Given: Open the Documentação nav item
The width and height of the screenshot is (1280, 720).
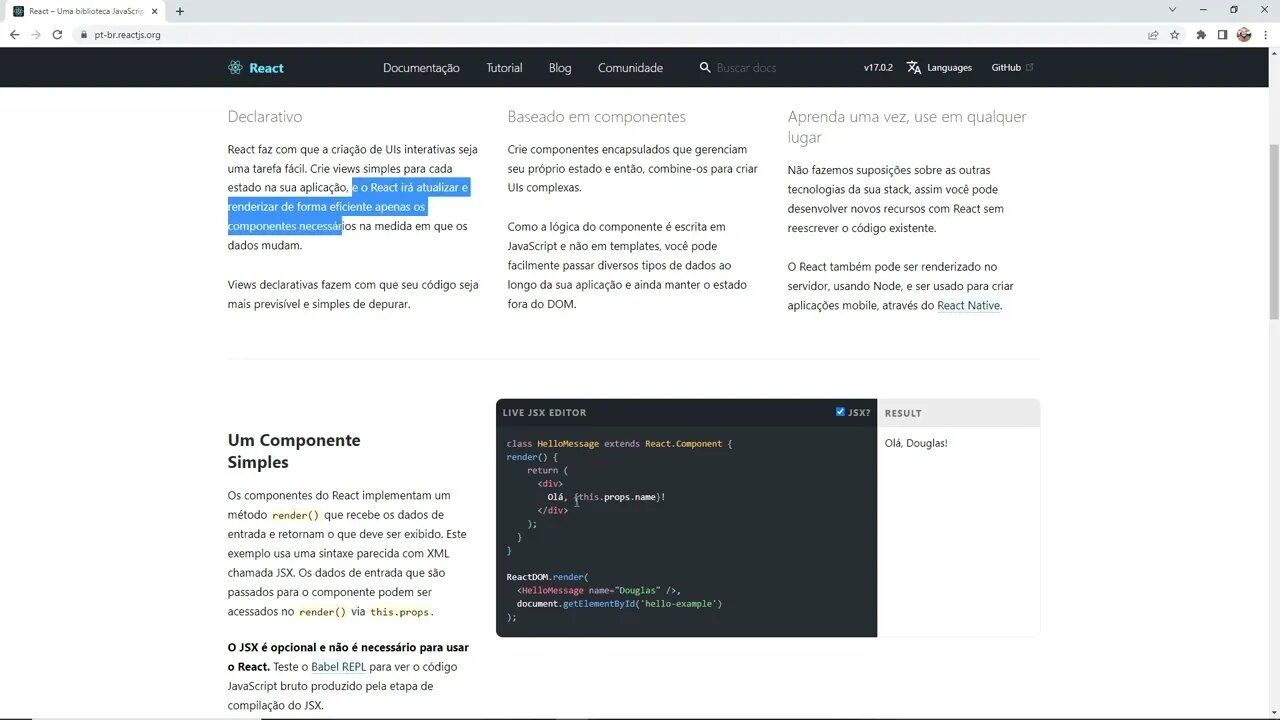Looking at the screenshot, I should click(421, 68).
